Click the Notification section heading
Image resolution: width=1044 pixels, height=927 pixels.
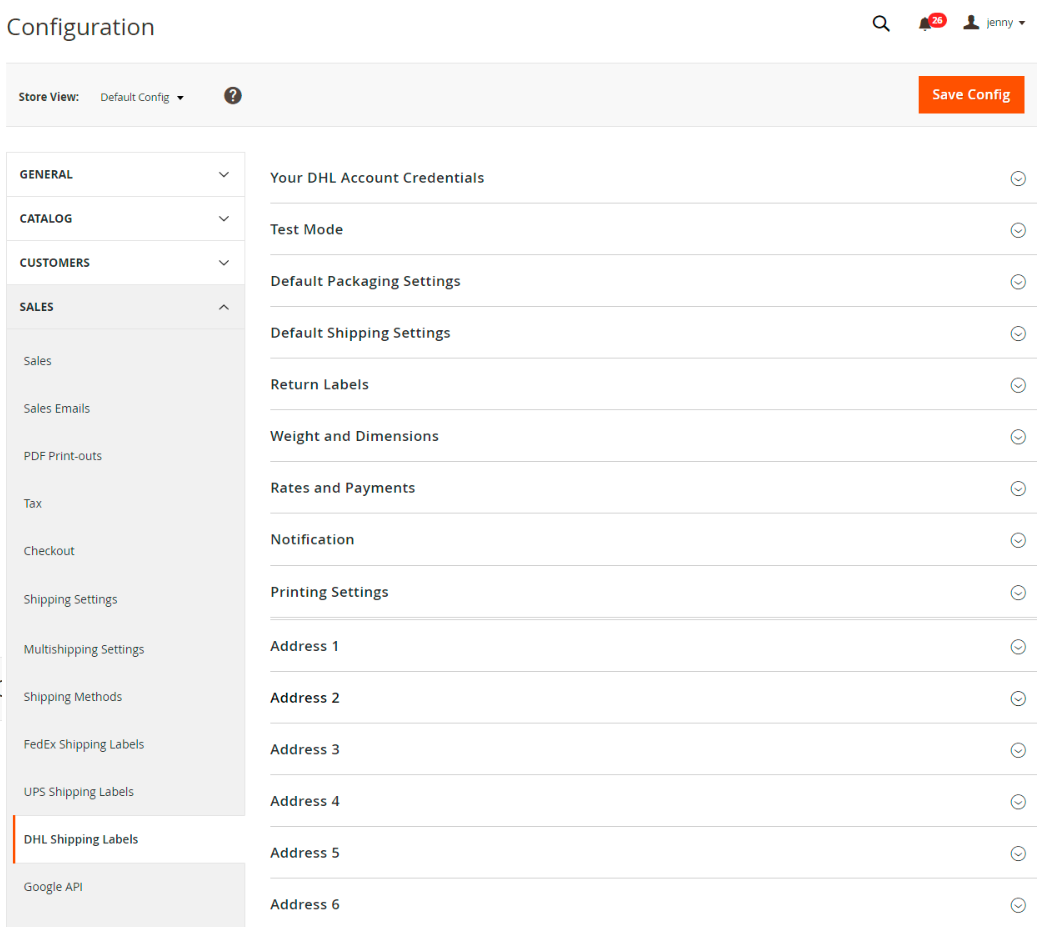(x=312, y=539)
